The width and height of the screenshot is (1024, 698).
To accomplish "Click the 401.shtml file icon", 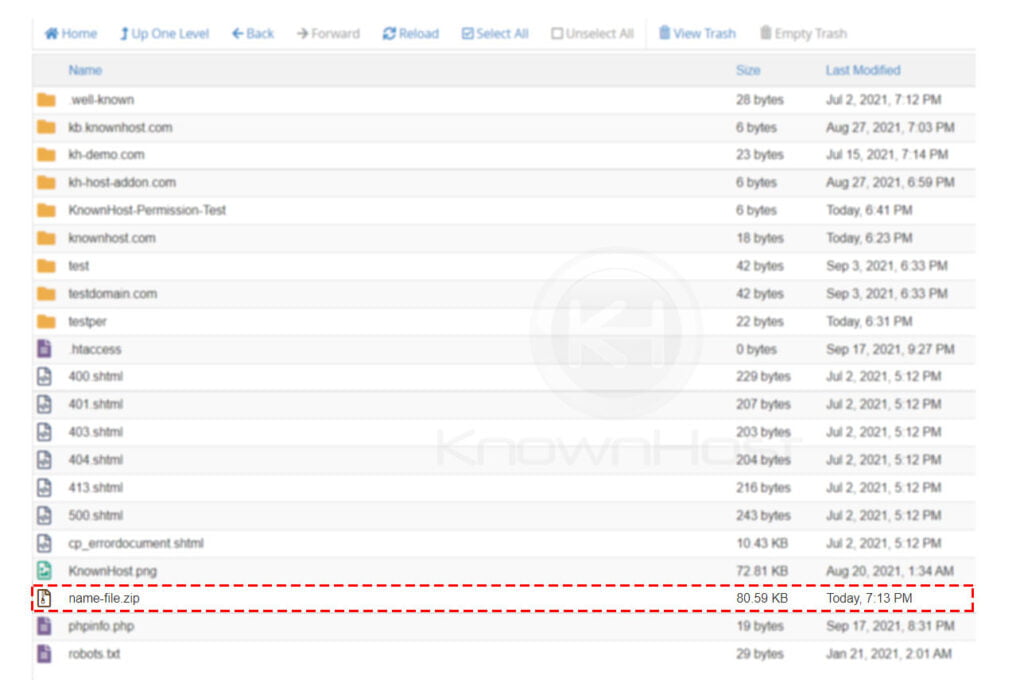I will click(44, 404).
